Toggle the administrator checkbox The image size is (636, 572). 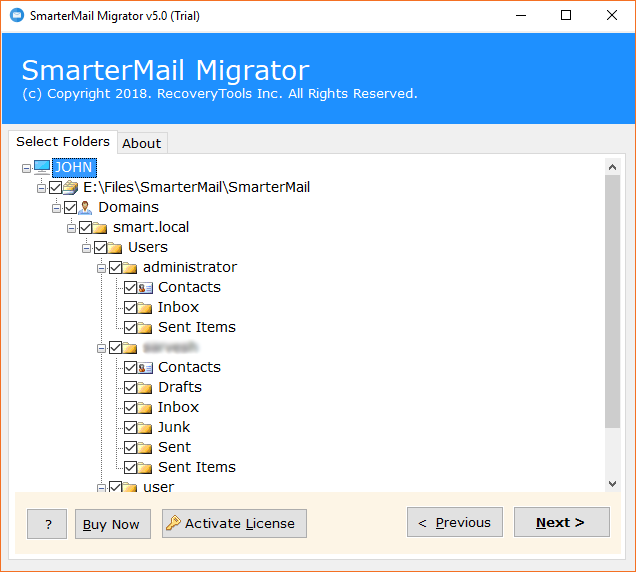click(116, 267)
